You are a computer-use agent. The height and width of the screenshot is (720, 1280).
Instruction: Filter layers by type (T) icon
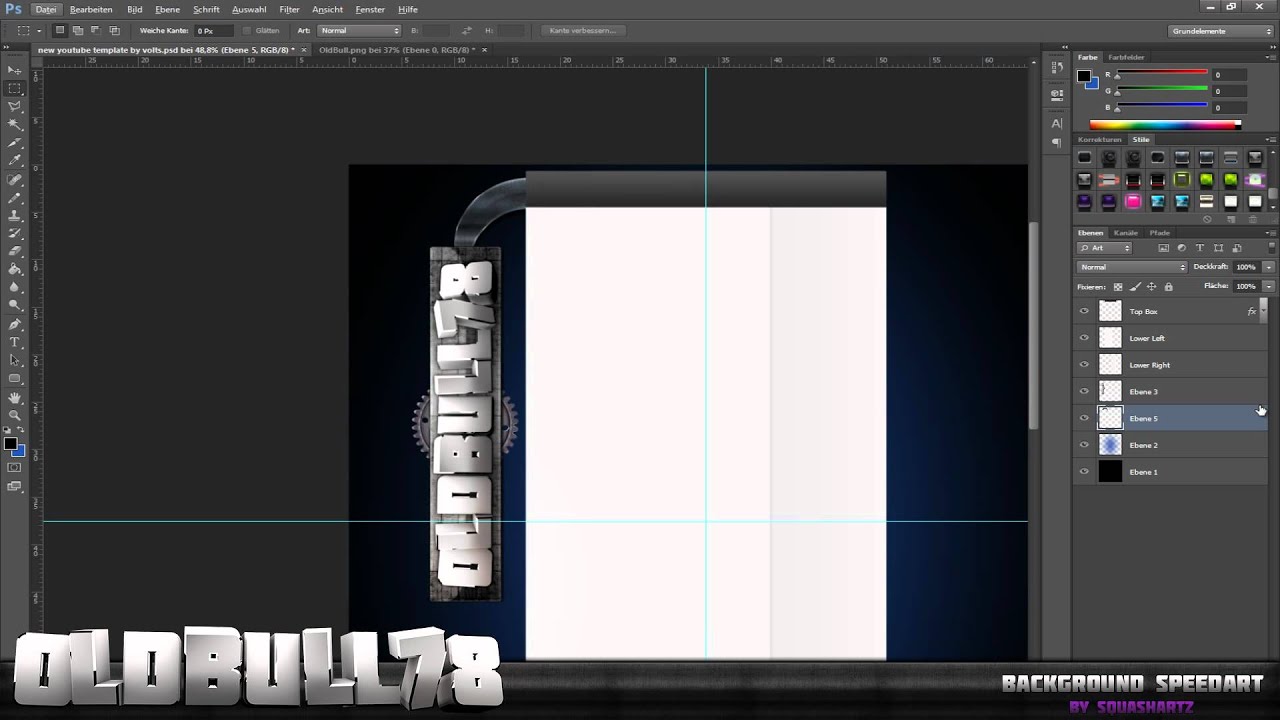pyautogui.click(x=1199, y=248)
